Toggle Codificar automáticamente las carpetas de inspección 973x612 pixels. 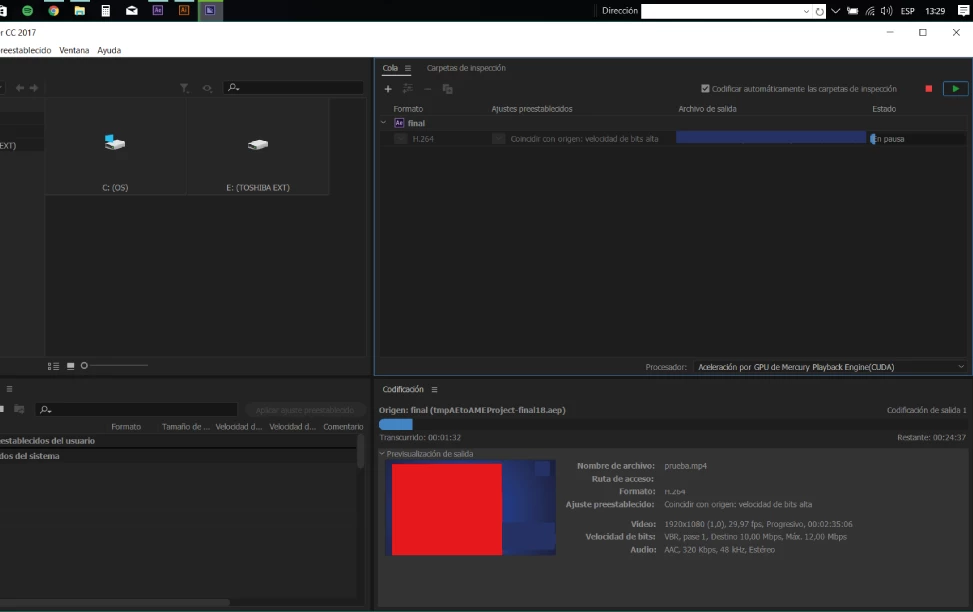[x=705, y=89]
